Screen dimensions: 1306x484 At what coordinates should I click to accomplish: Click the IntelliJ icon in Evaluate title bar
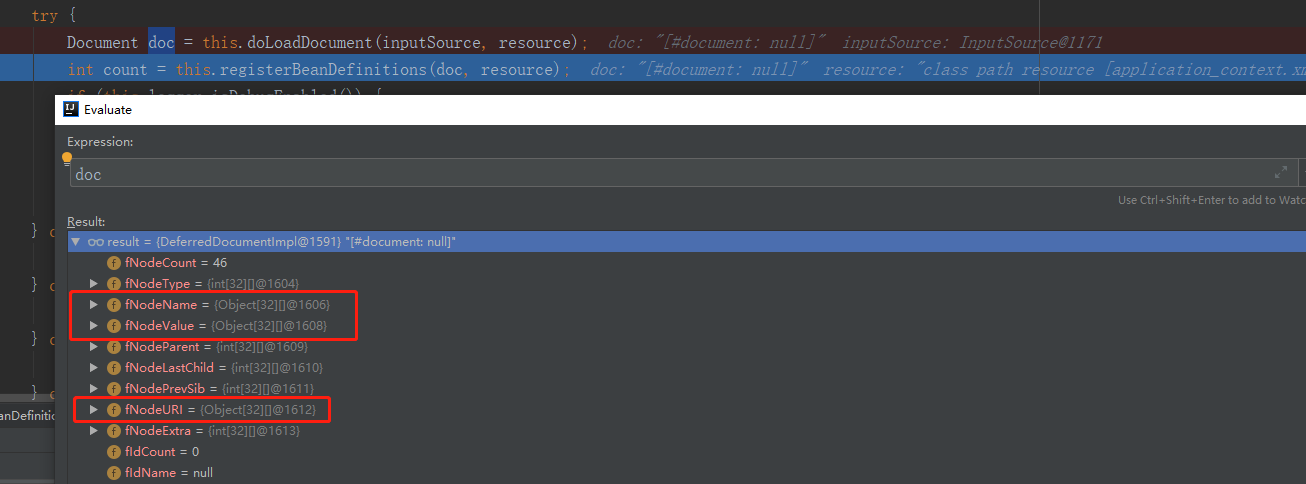71,109
